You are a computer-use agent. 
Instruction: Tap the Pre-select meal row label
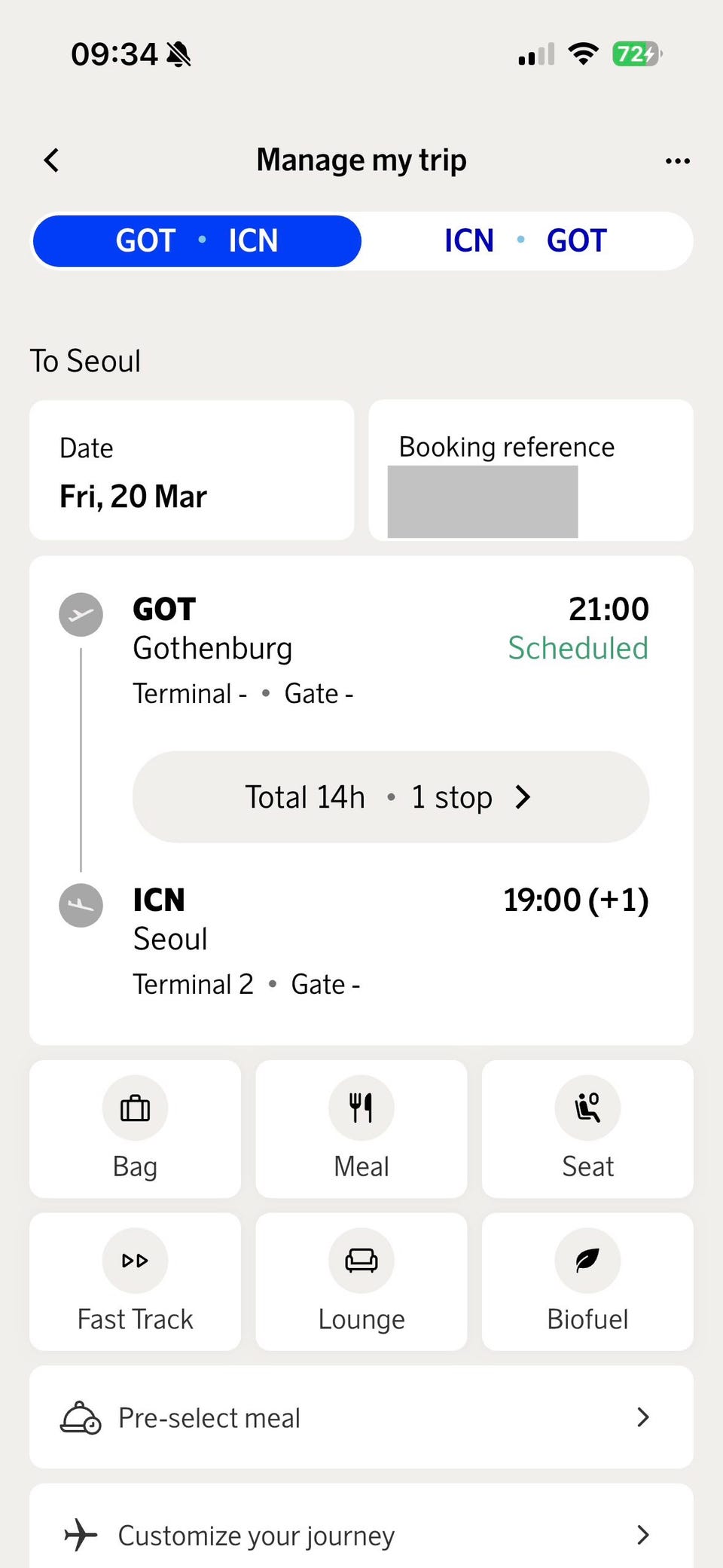209,1418
